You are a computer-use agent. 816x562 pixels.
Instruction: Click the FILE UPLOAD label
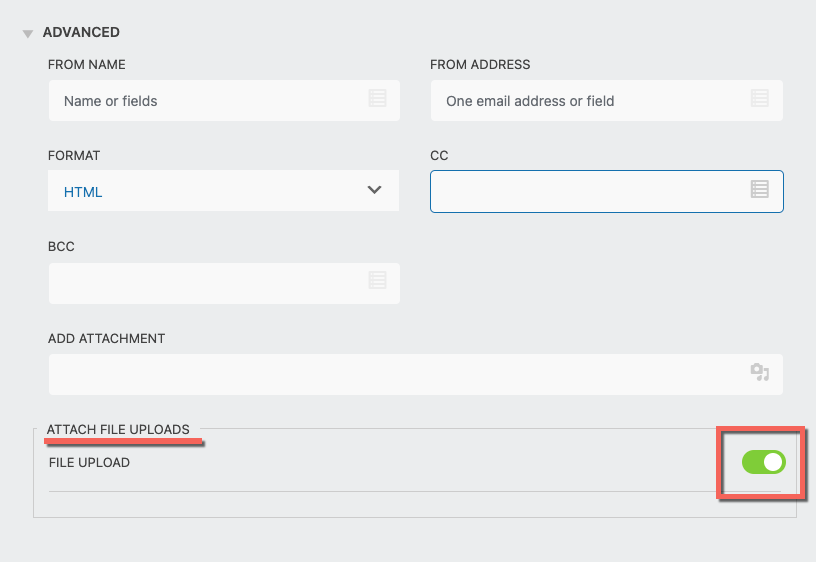(89, 463)
